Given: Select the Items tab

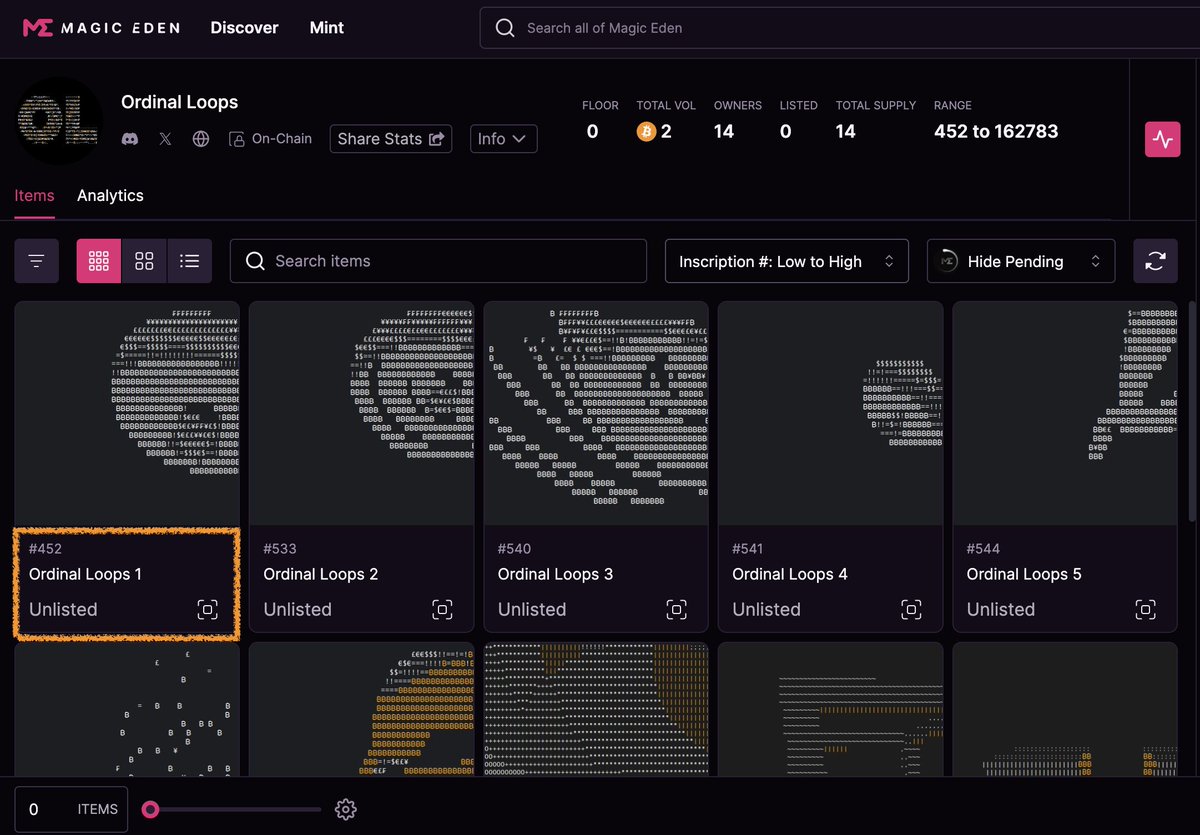Looking at the screenshot, I should 34,195.
